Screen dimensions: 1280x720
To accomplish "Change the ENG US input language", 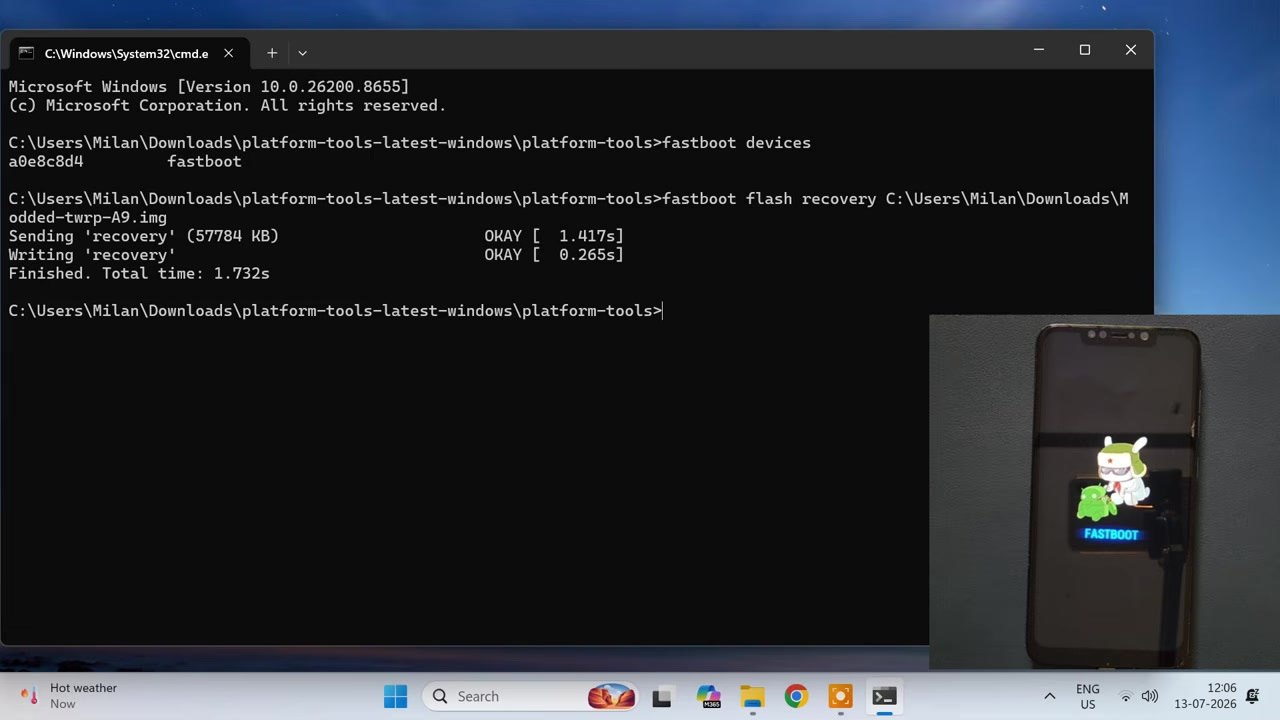I will tap(1087, 696).
